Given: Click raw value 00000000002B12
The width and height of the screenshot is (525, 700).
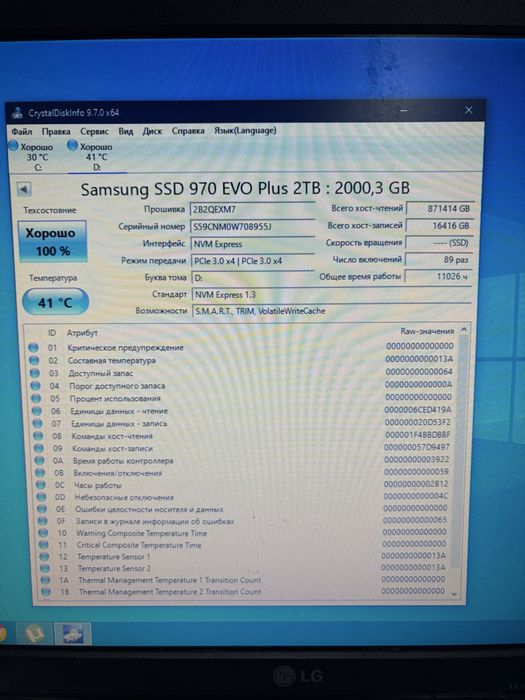Looking at the screenshot, I should coord(416,483).
